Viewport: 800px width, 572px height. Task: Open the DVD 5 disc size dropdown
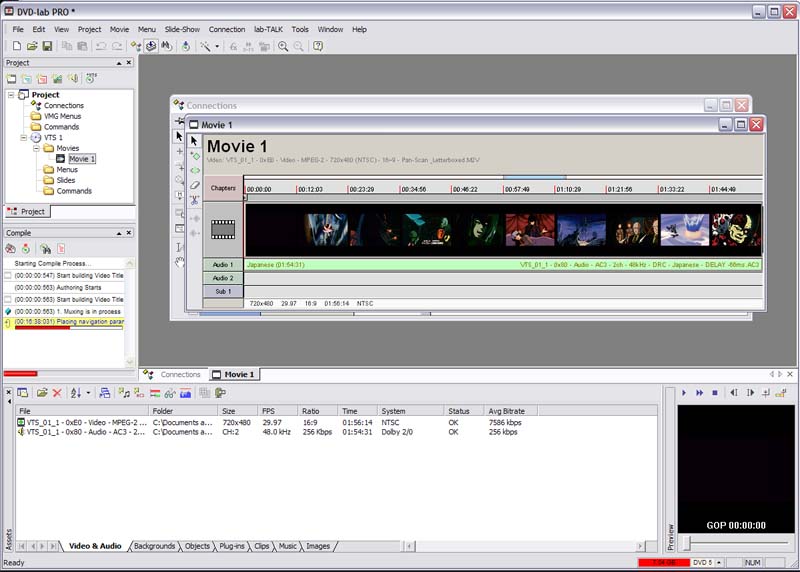pyautogui.click(x=719, y=562)
